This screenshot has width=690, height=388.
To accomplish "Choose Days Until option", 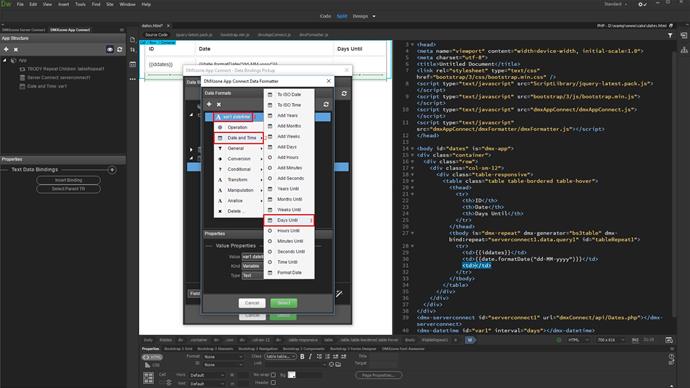I will [289, 220].
